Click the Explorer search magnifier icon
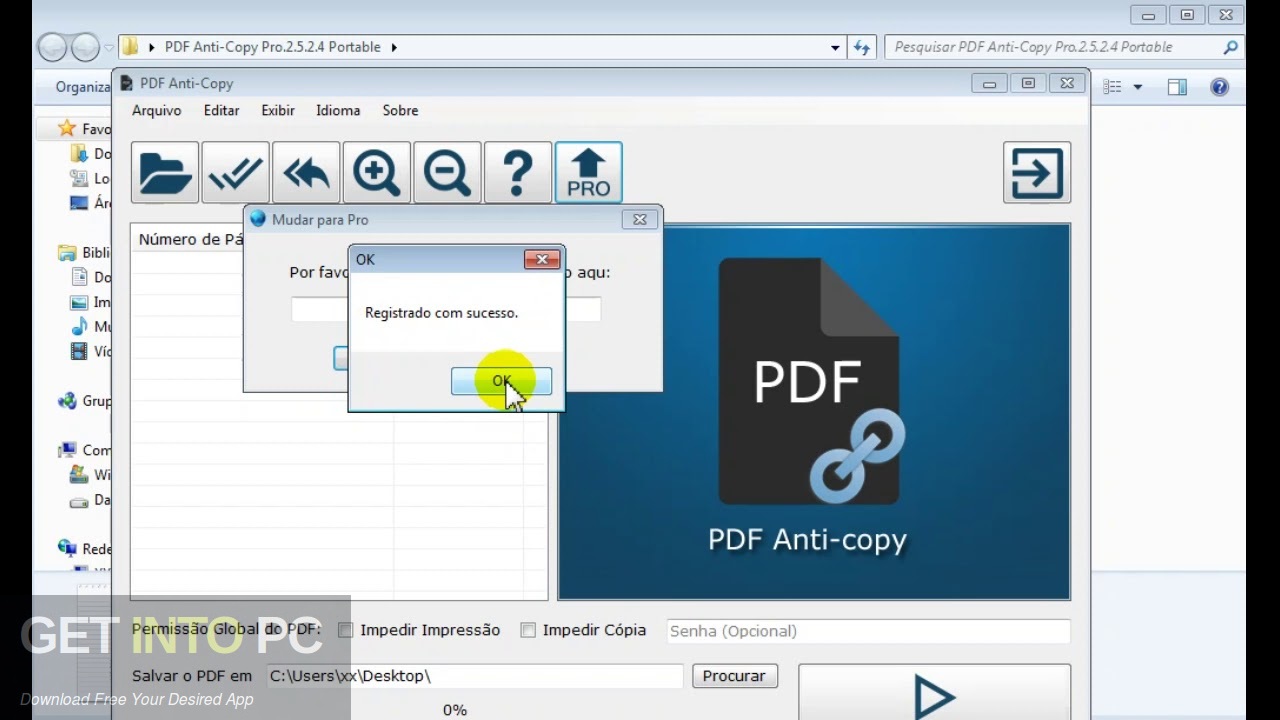Image resolution: width=1280 pixels, height=720 pixels. point(1231,47)
